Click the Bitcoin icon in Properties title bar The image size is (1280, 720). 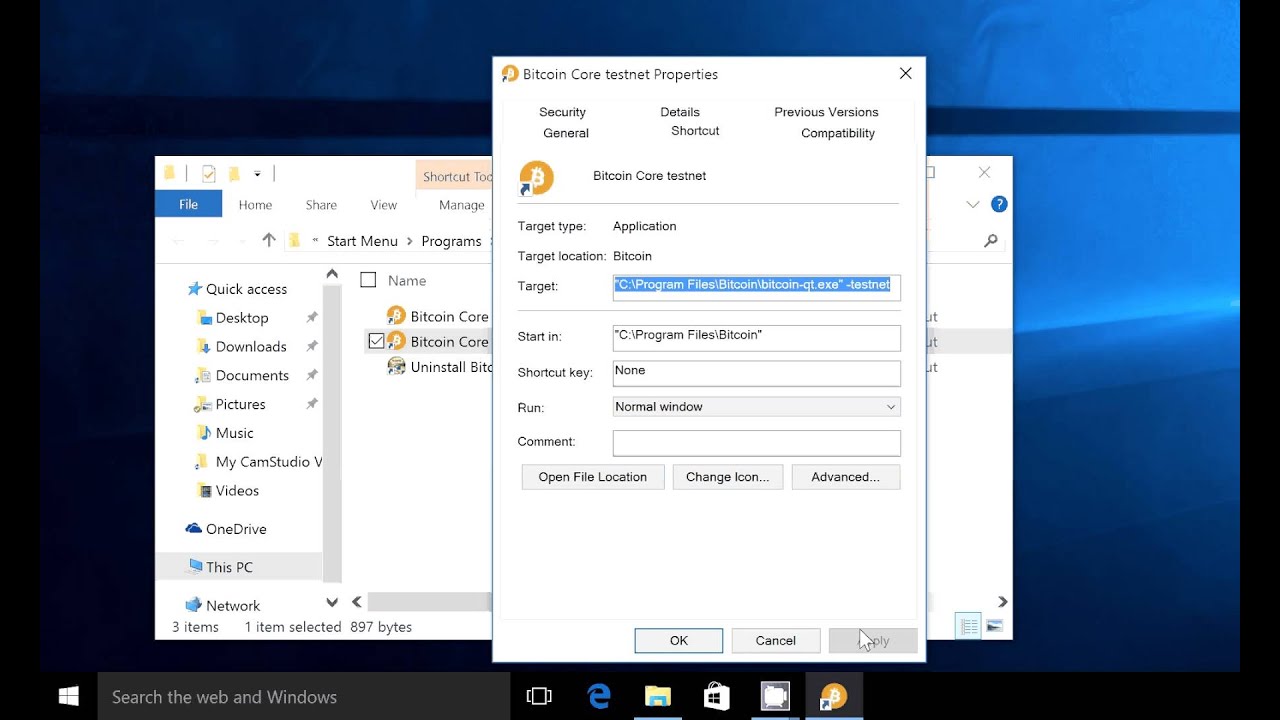point(510,74)
